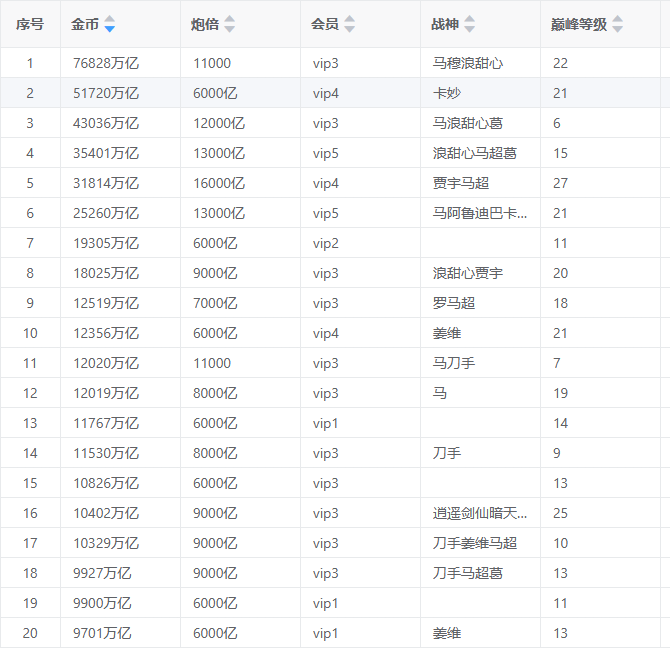The width and height of the screenshot is (670, 658).
Task: Click sort arrows next to 巅峰等级
Action: click(617, 25)
